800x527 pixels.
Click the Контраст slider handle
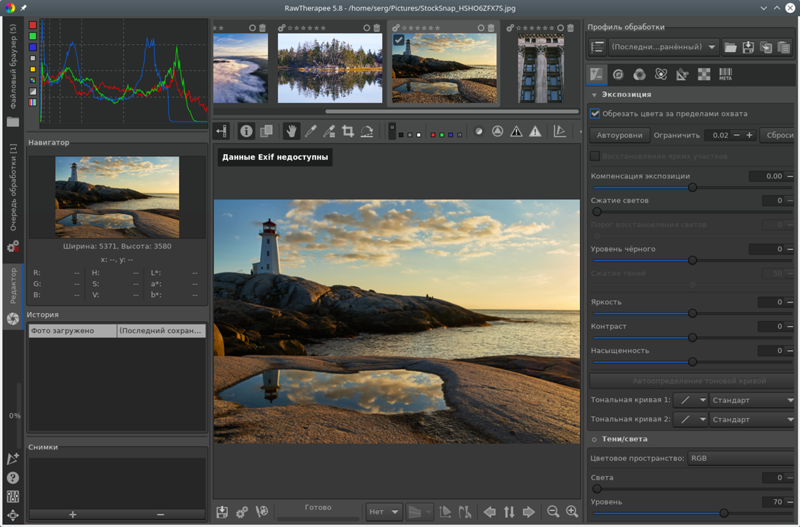pos(692,338)
